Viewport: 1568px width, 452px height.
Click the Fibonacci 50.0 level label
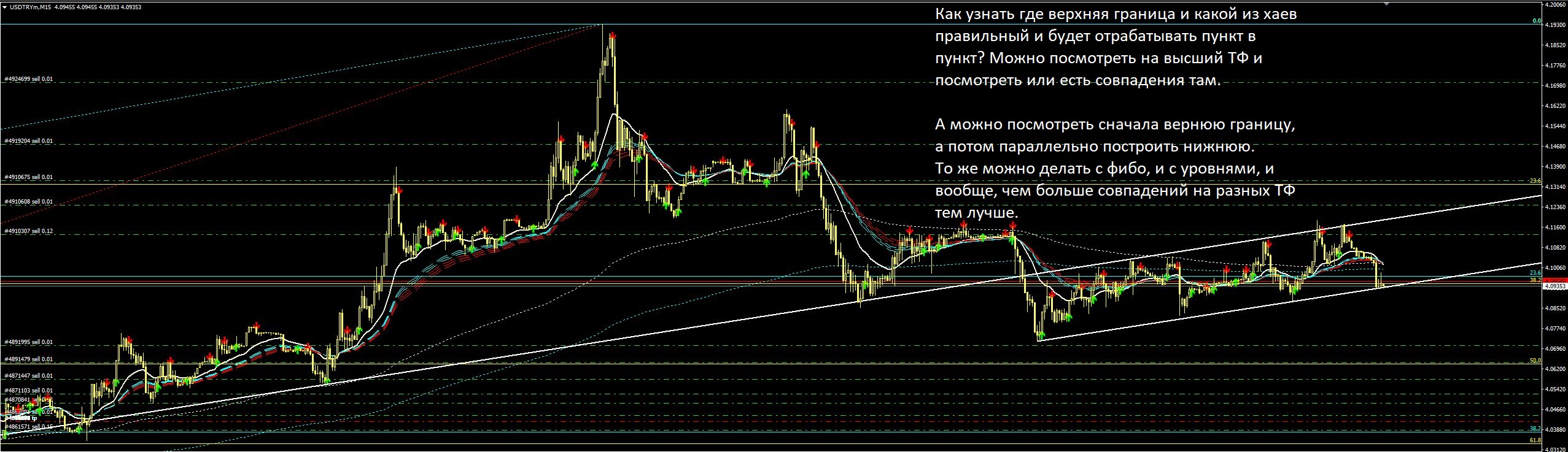[x=1535, y=361]
